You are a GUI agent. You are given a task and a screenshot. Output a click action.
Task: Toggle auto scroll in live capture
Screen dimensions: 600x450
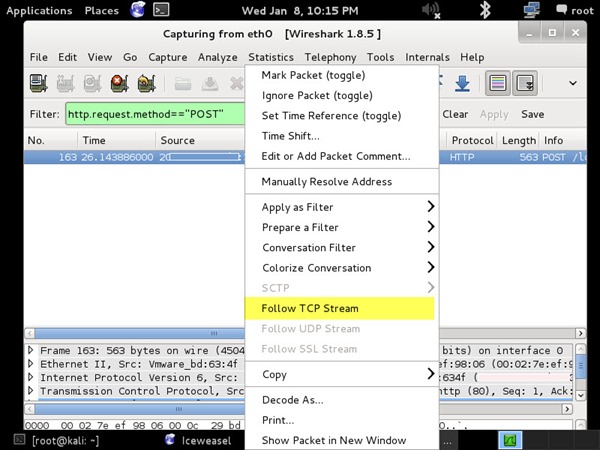pyautogui.click(x=525, y=83)
